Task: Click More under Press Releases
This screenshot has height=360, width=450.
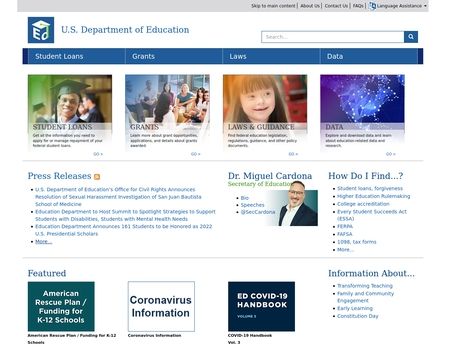Action: (x=44, y=241)
